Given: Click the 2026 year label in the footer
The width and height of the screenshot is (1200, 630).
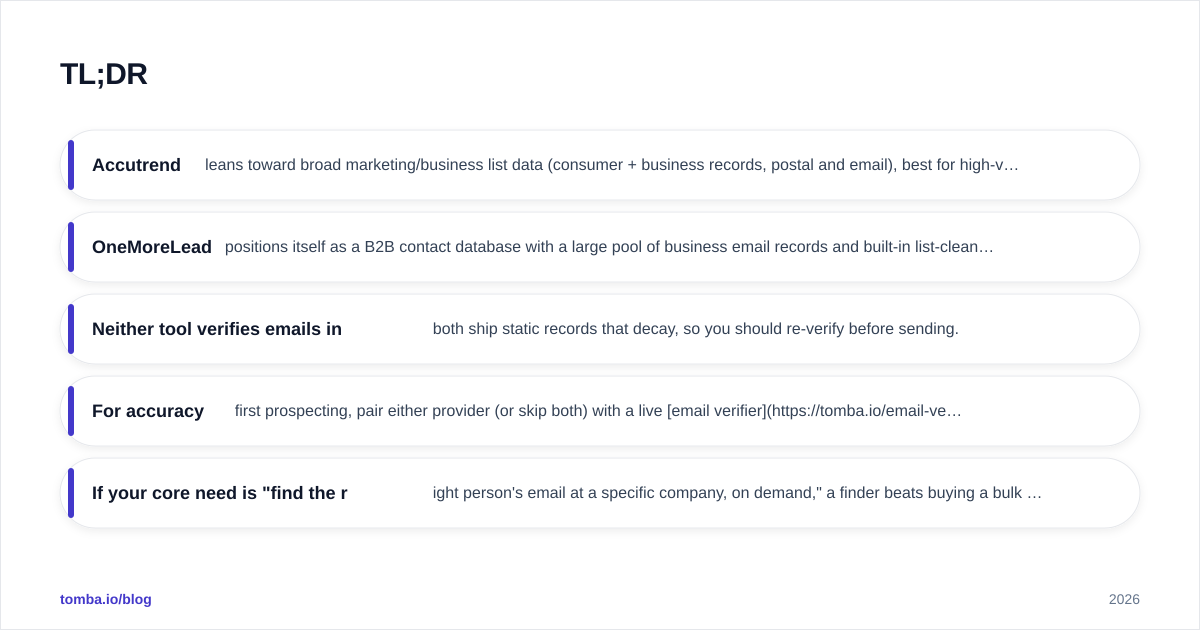Looking at the screenshot, I should point(1124,599).
